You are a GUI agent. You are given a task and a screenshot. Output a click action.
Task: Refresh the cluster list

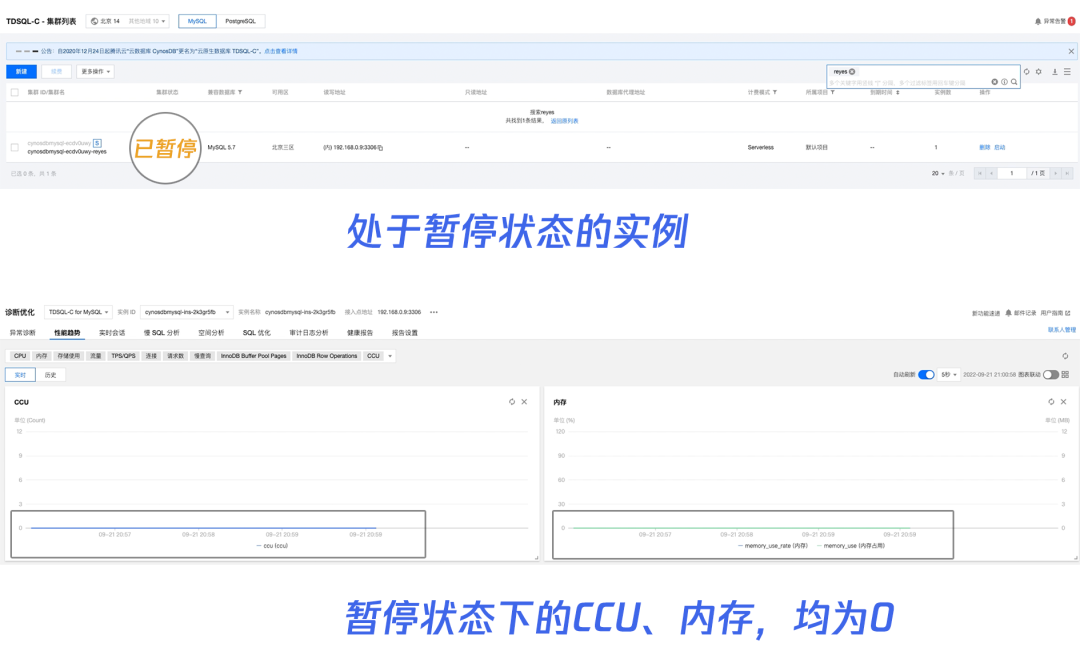click(x=1026, y=72)
